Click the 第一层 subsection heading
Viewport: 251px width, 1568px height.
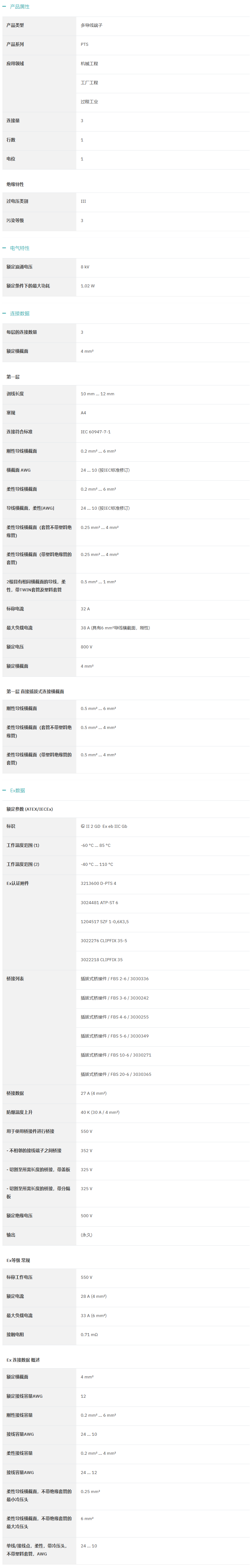click(13, 377)
